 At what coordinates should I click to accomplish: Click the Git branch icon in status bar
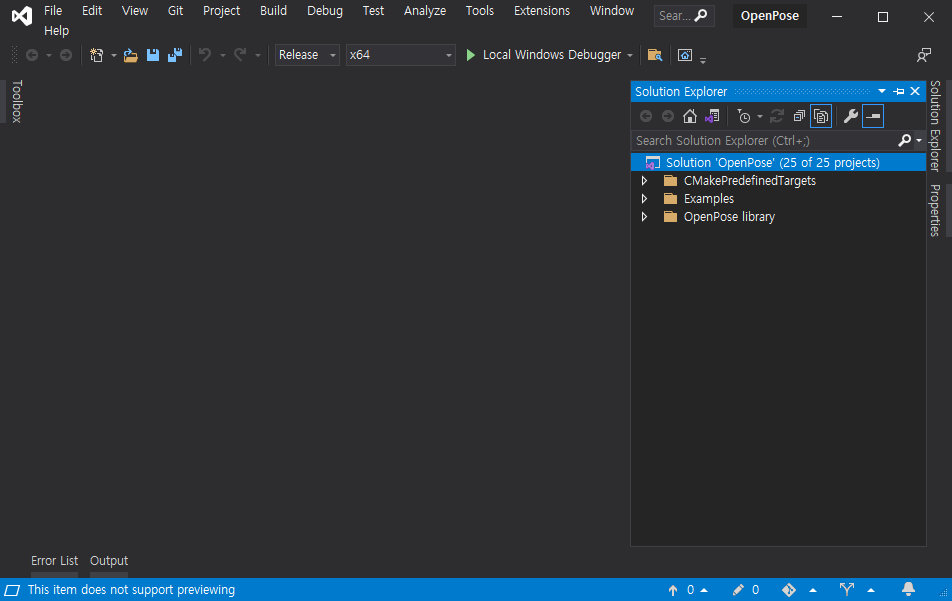pyautogui.click(x=846, y=589)
